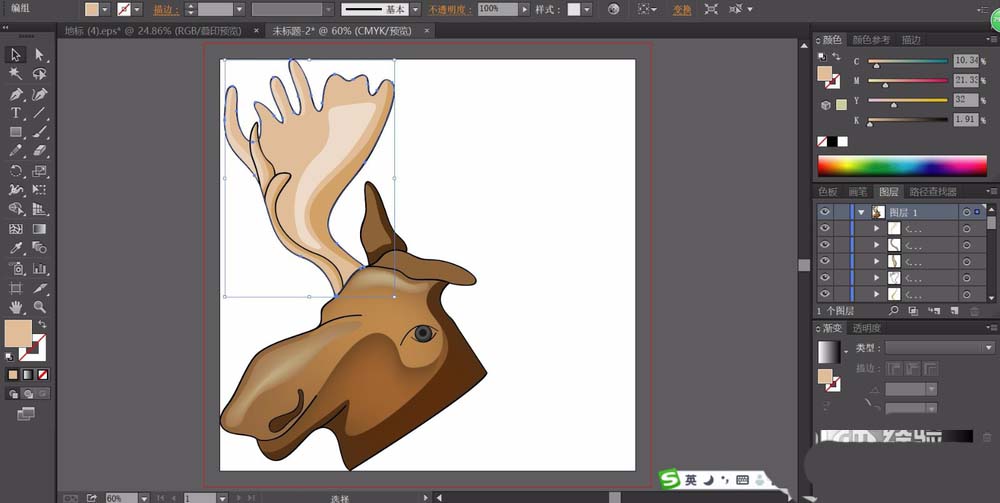Toggle visibility of first sublayer under 图层 1
This screenshot has height=503, width=1000.
pyautogui.click(x=825, y=228)
